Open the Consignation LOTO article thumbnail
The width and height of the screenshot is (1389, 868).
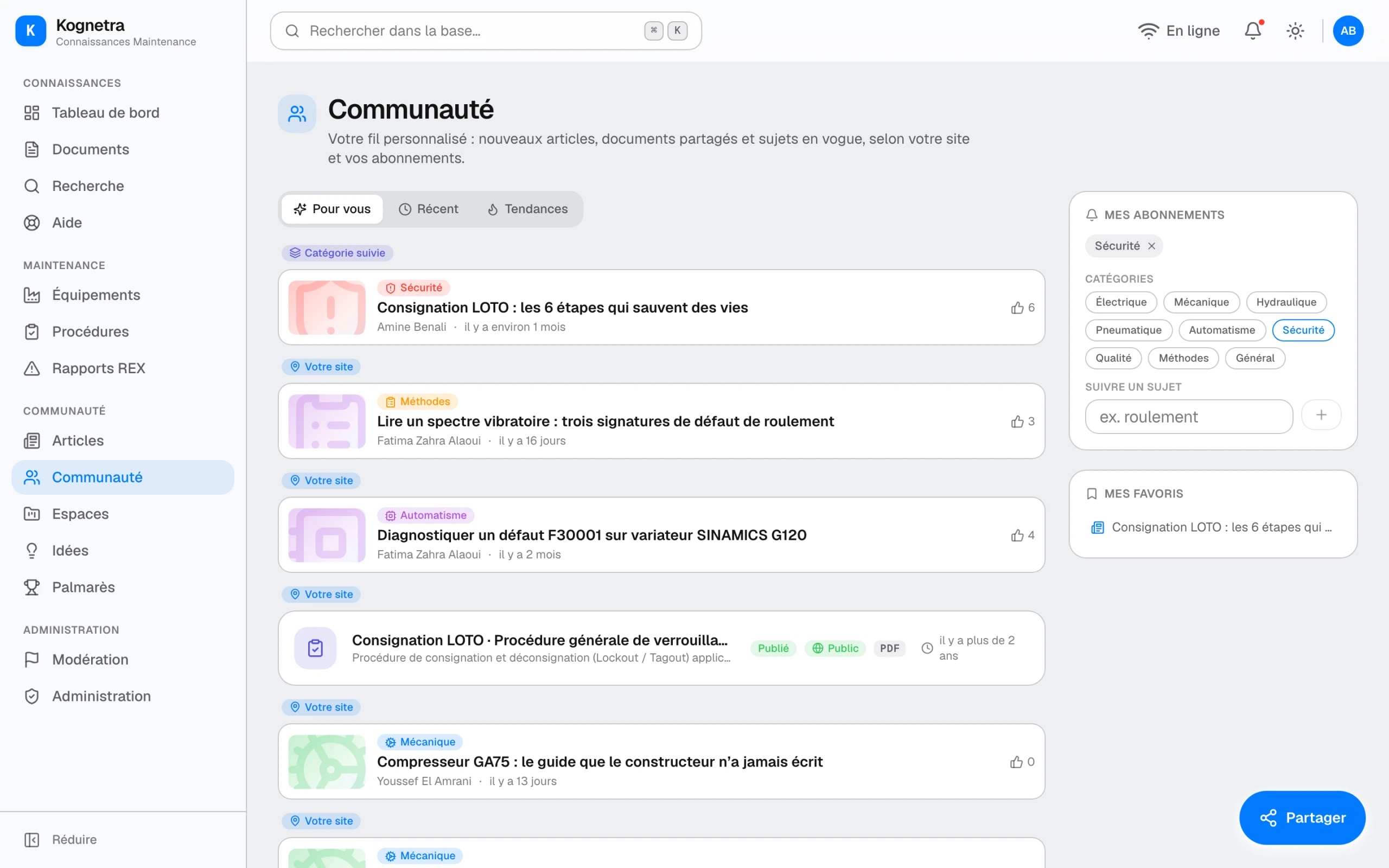coord(327,308)
